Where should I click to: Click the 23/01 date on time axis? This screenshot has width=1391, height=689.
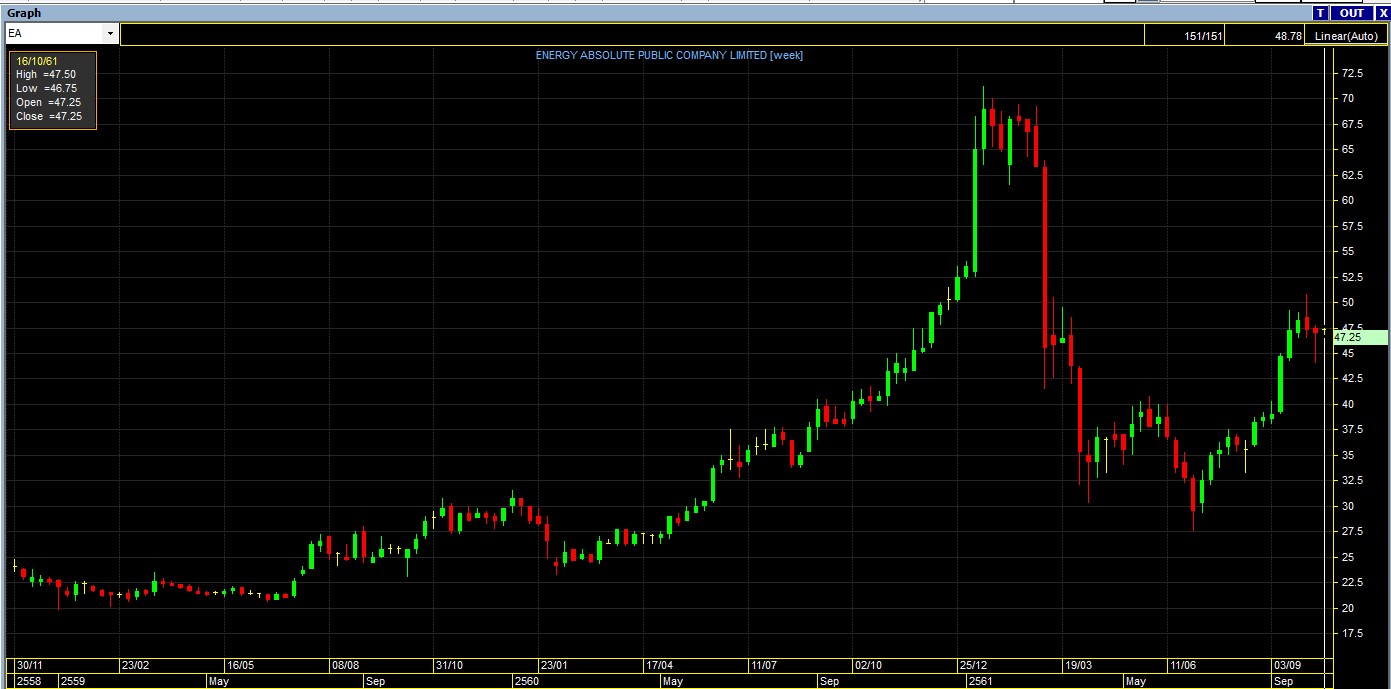(x=554, y=665)
